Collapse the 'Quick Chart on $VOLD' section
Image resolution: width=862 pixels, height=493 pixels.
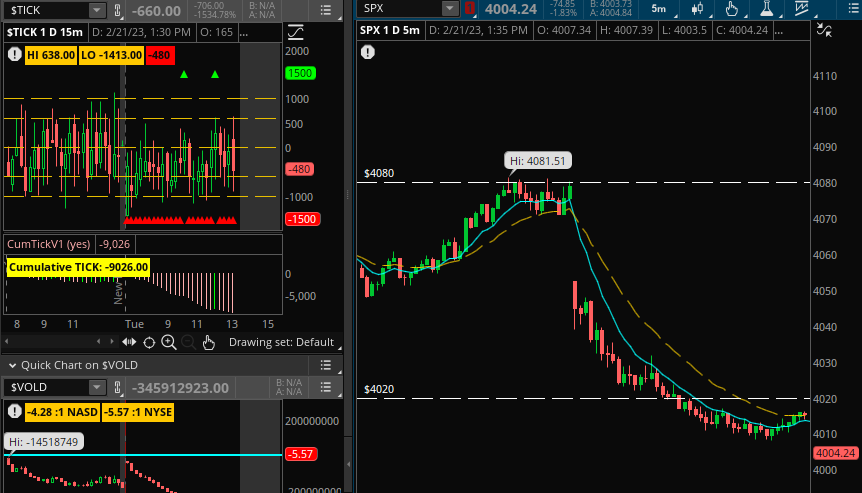(12, 365)
